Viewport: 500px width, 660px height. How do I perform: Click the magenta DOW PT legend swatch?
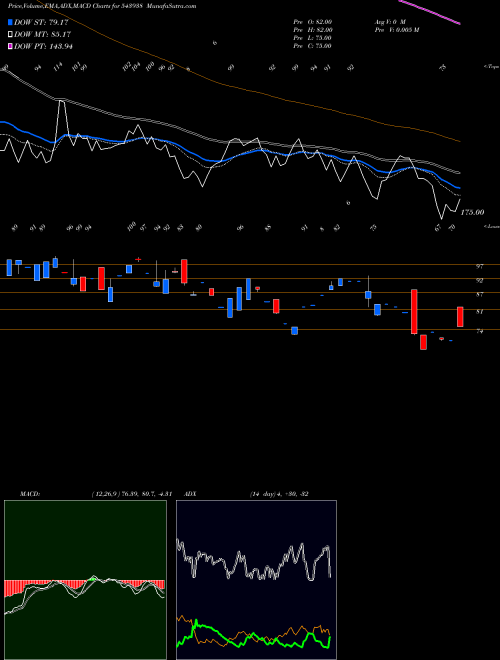click(10, 46)
